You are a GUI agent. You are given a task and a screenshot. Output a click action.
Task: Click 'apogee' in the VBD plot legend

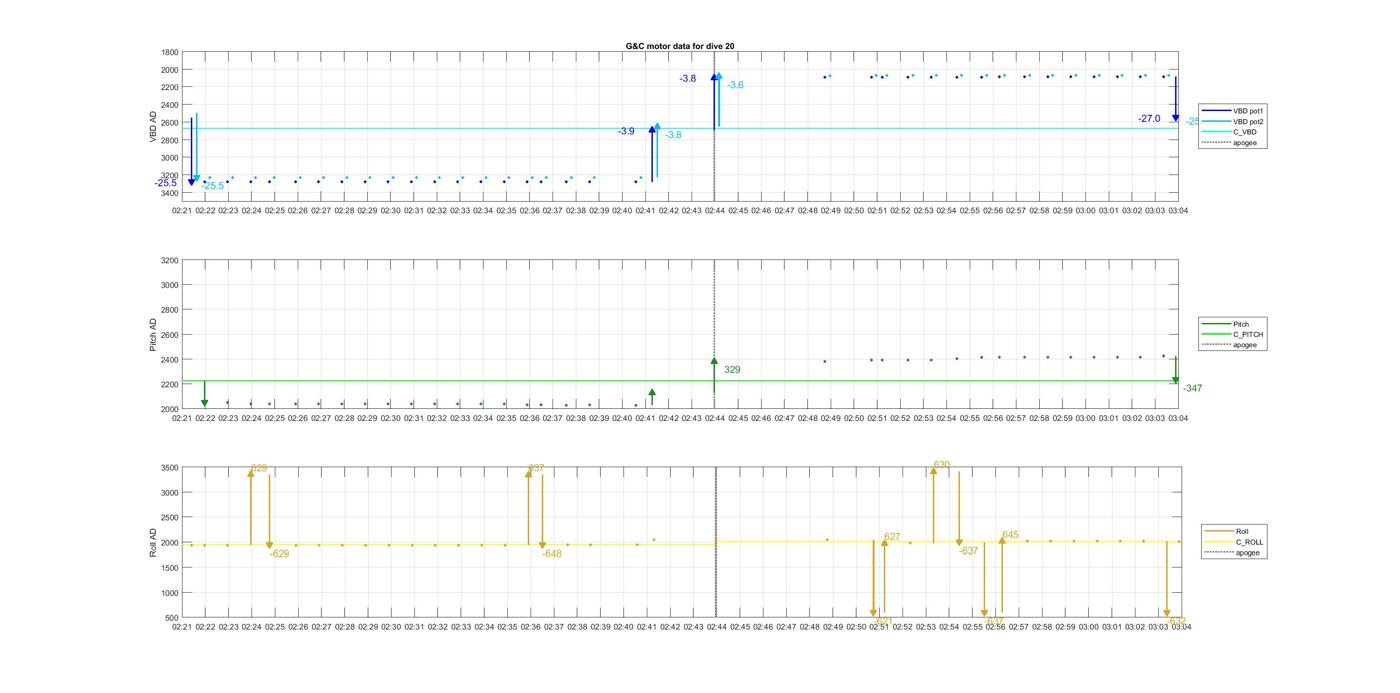pos(1233,142)
